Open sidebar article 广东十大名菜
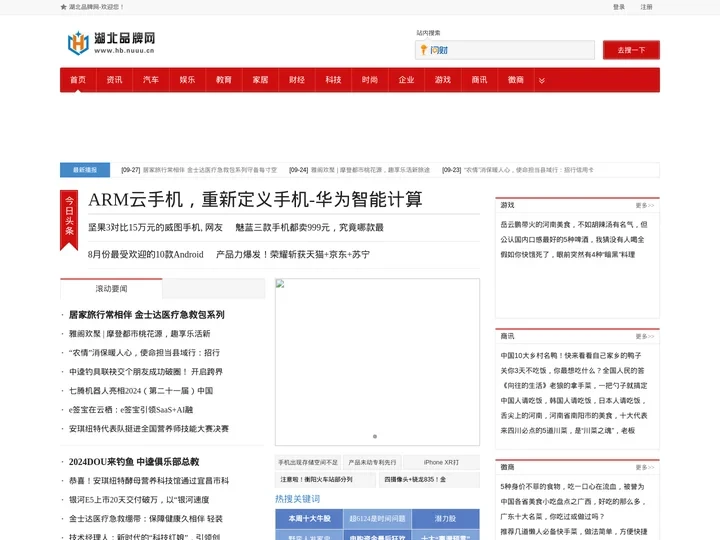Viewport: 720px width, 540px height. coord(552,517)
